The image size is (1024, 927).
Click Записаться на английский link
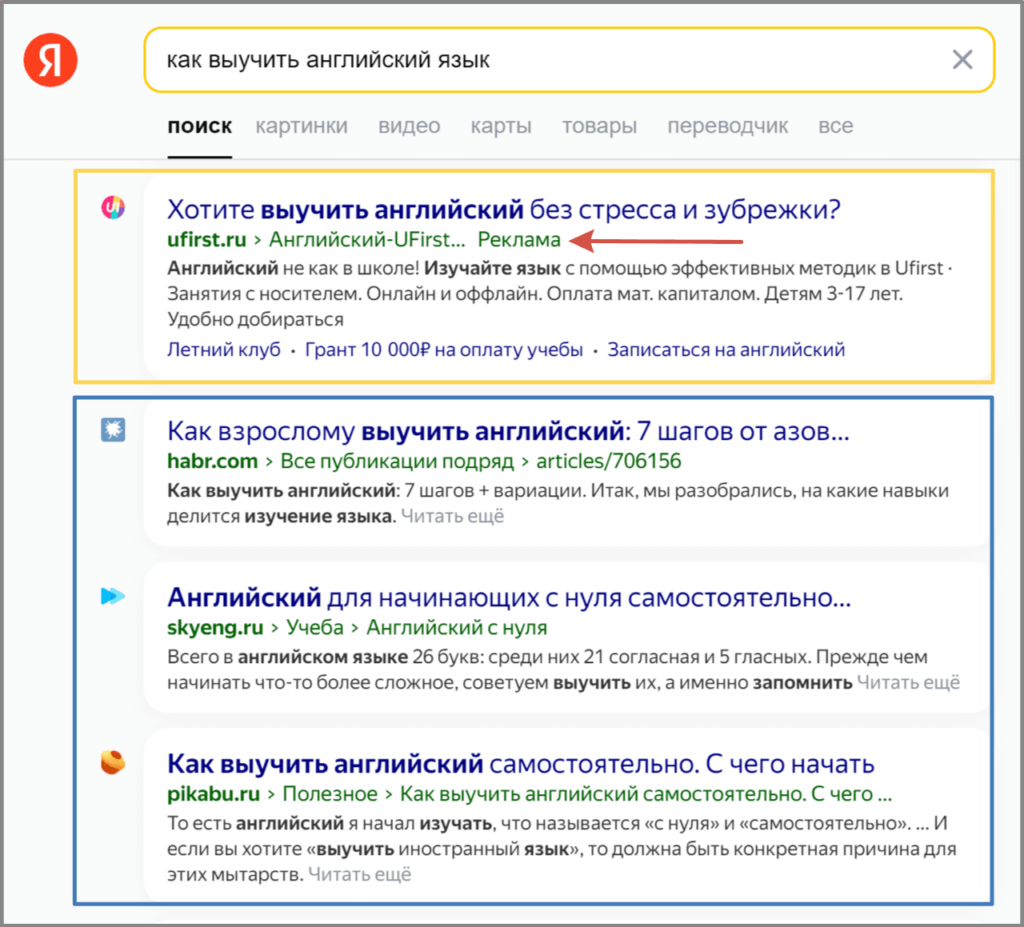click(726, 350)
